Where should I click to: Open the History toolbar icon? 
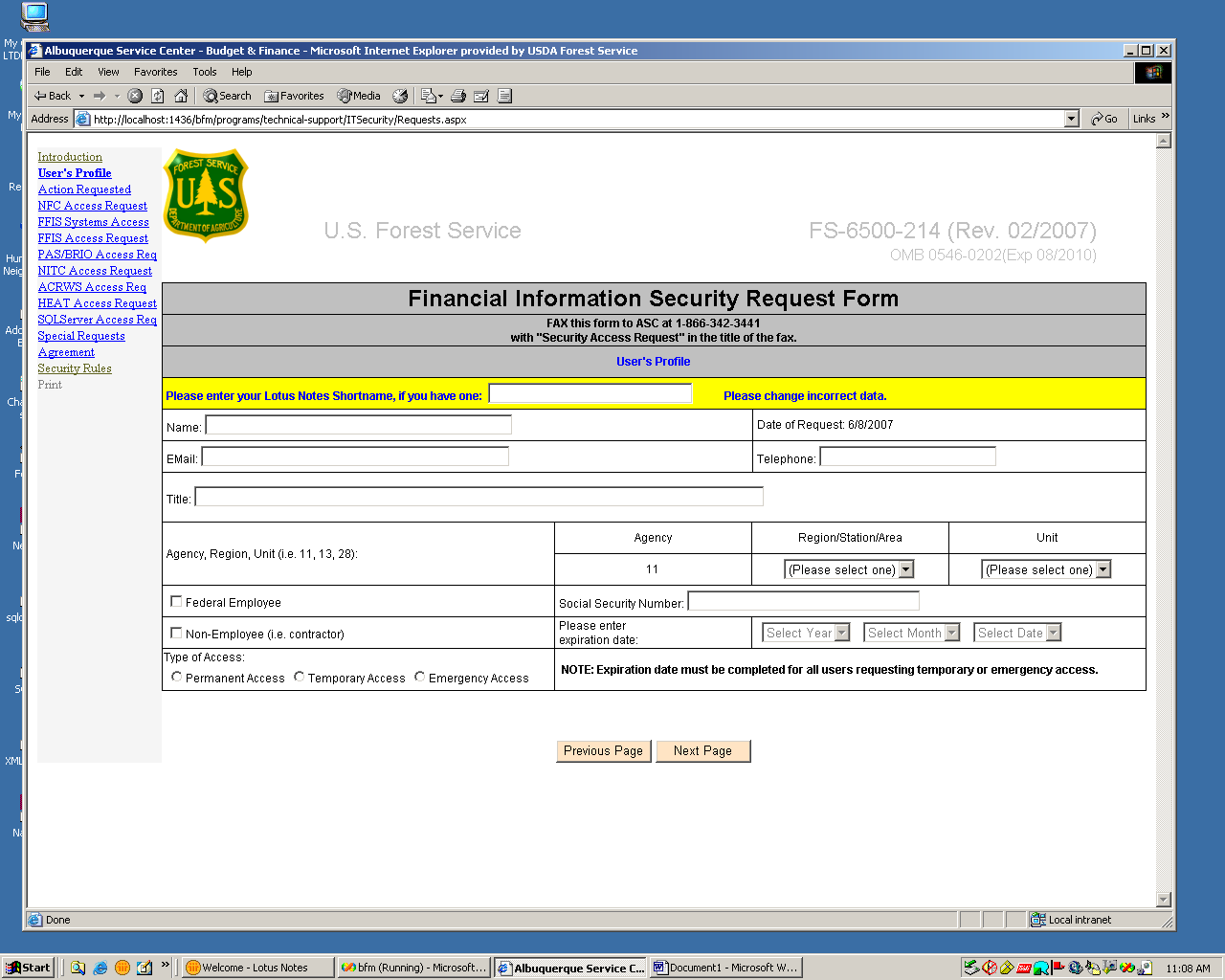[x=400, y=96]
